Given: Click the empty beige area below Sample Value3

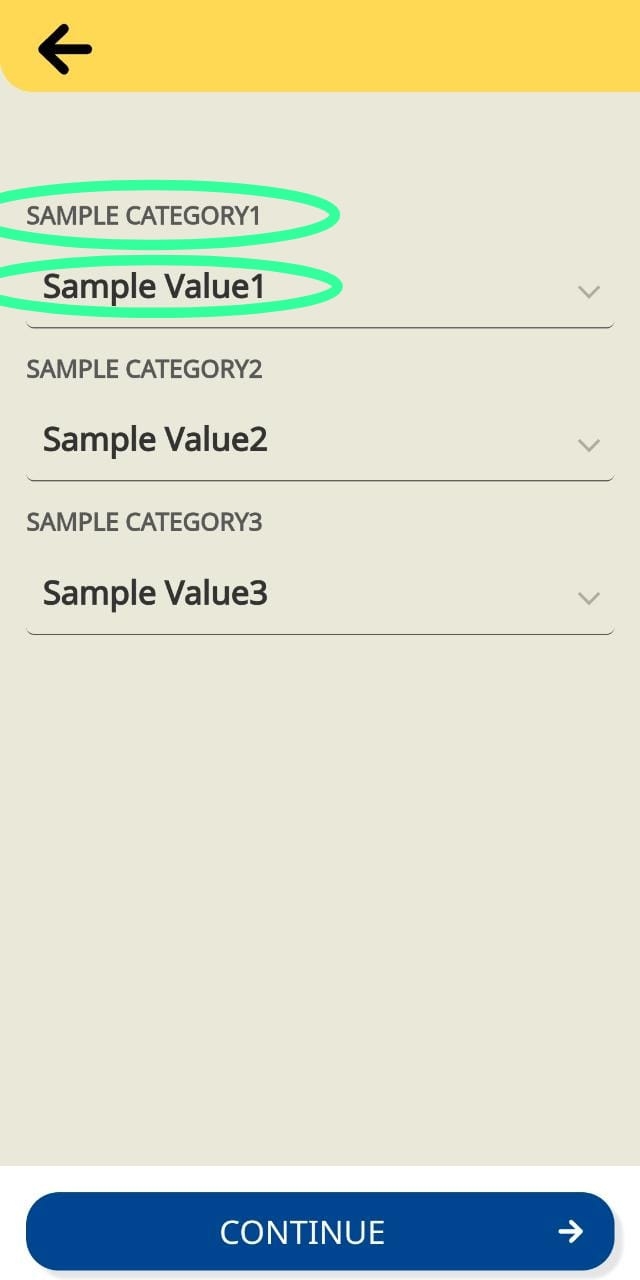Looking at the screenshot, I should click(320, 880).
